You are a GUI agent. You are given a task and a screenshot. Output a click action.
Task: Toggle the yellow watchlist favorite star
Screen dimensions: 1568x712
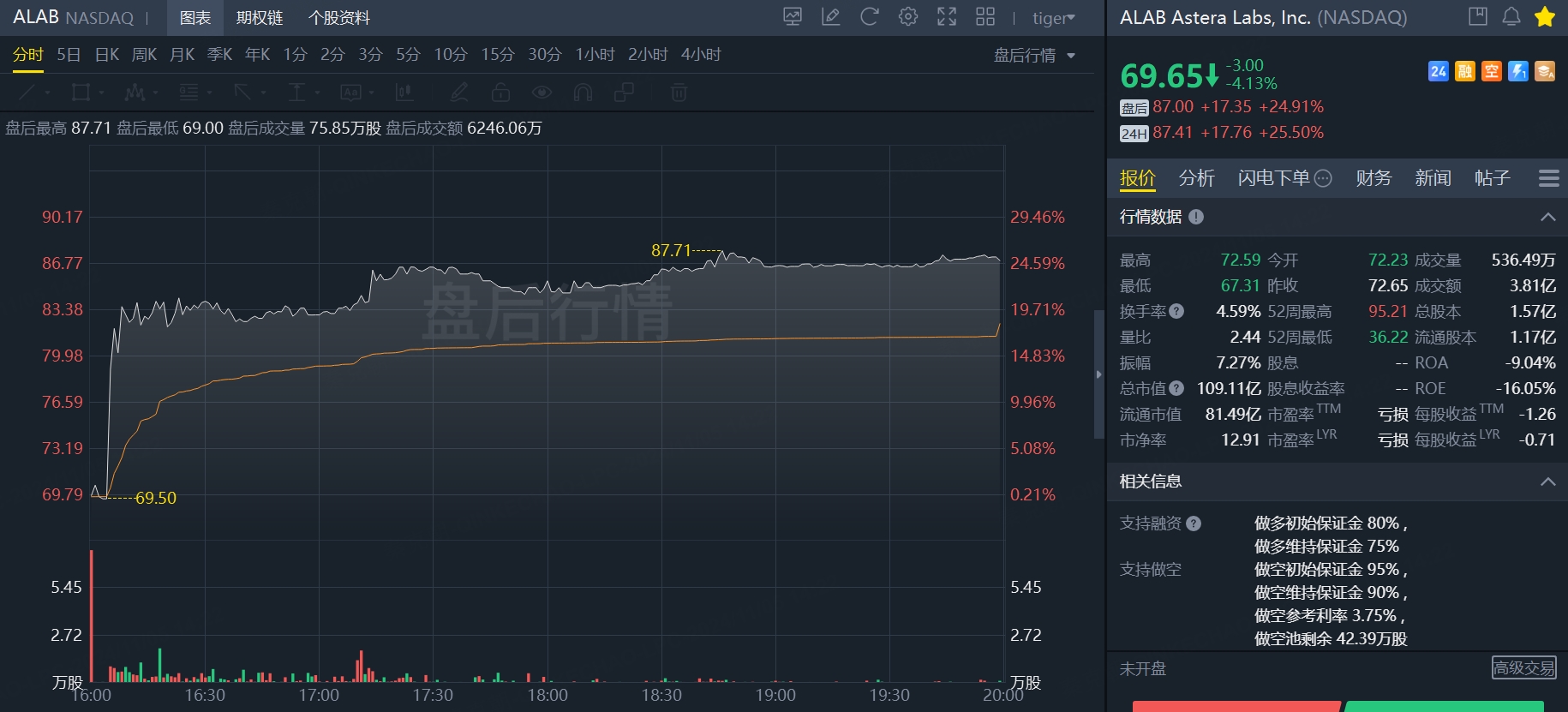[x=1545, y=17]
